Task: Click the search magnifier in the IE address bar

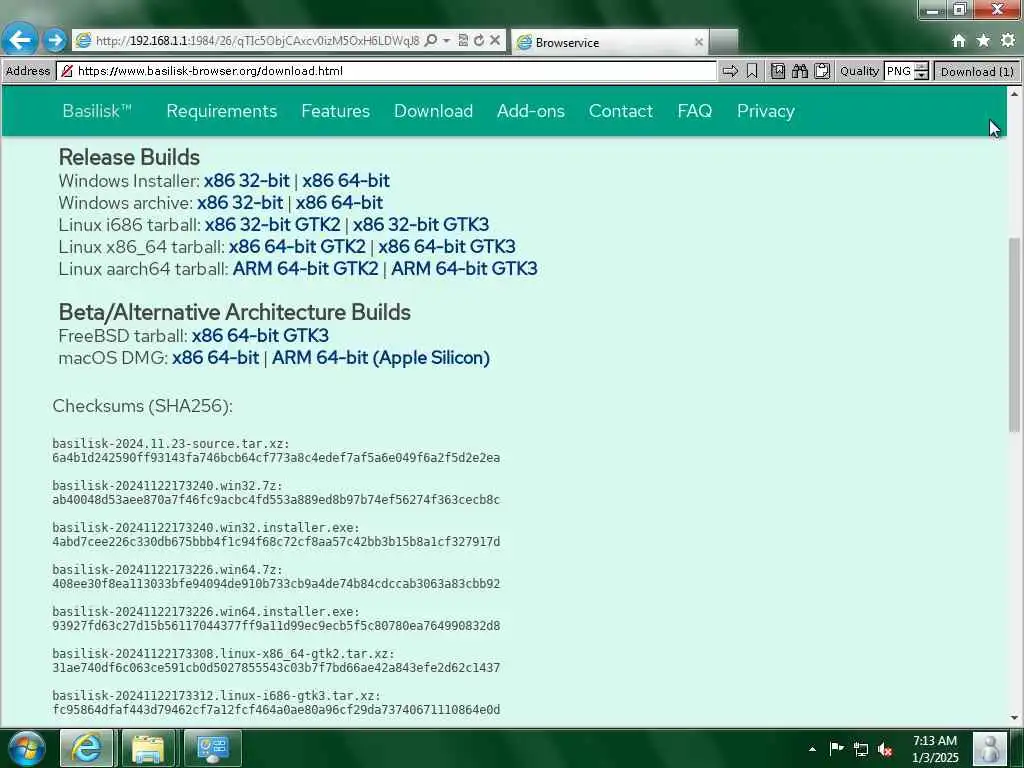Action: (430, 40)
